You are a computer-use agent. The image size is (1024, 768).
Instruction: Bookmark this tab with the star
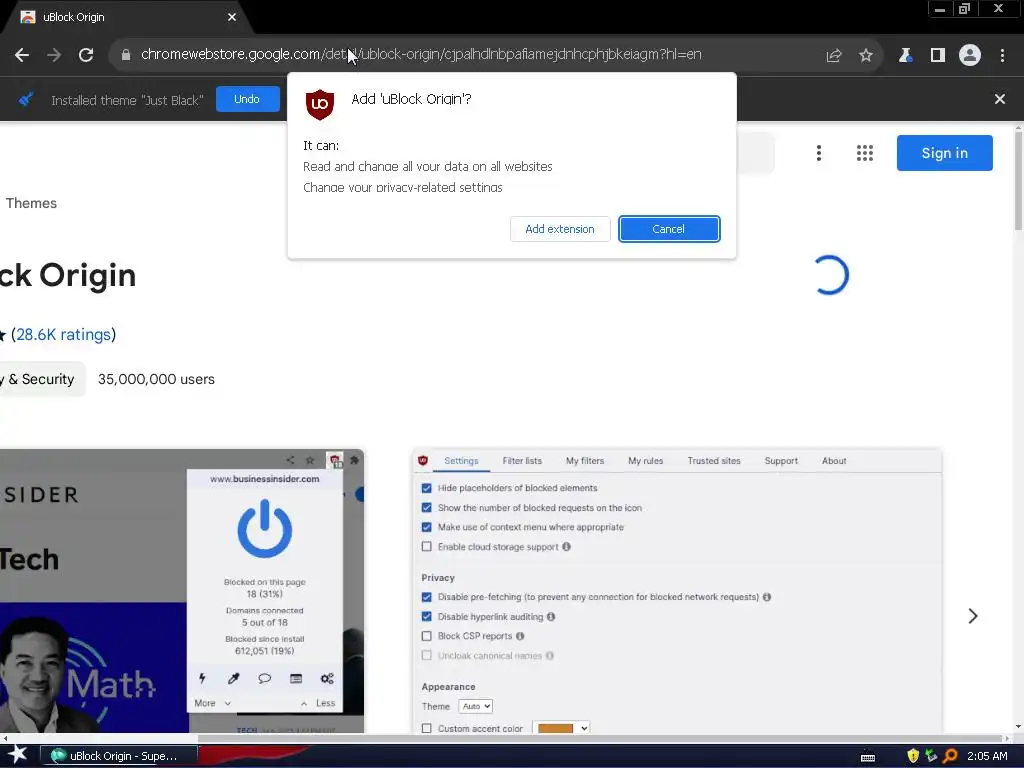(x=866, y=56)
